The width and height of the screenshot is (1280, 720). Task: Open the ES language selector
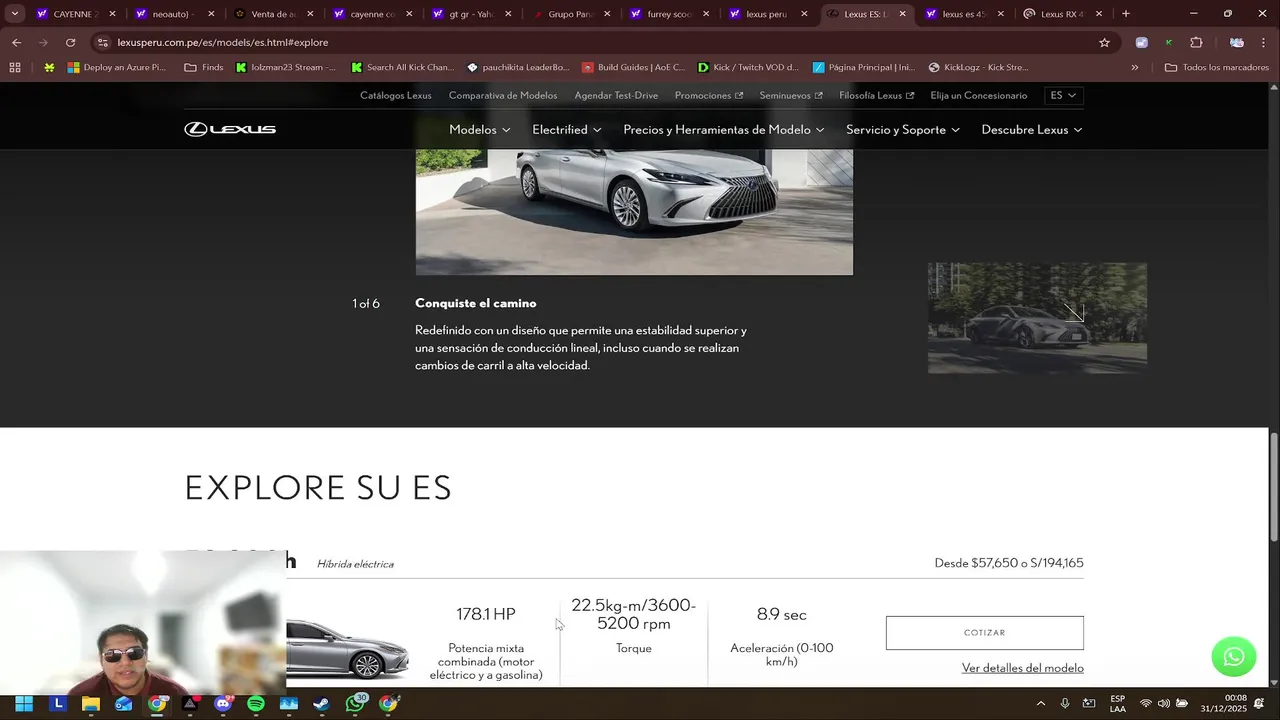1063,95
